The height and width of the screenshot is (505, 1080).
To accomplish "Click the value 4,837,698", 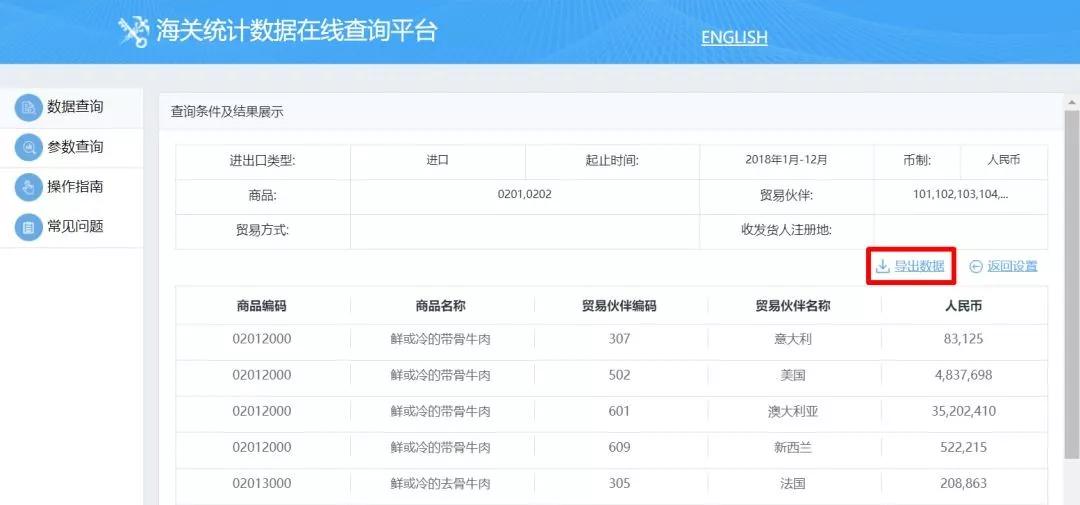I will coord(964,375).
